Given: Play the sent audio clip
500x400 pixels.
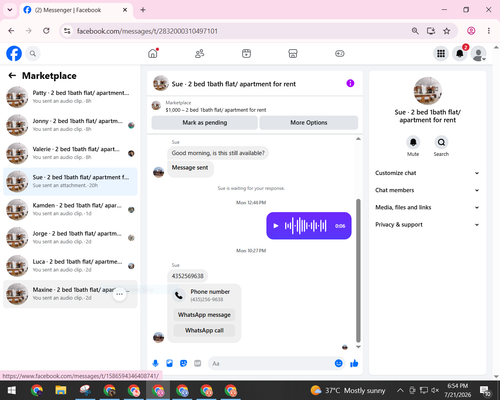Looking at the screenshot, I should tap(276, 226).
